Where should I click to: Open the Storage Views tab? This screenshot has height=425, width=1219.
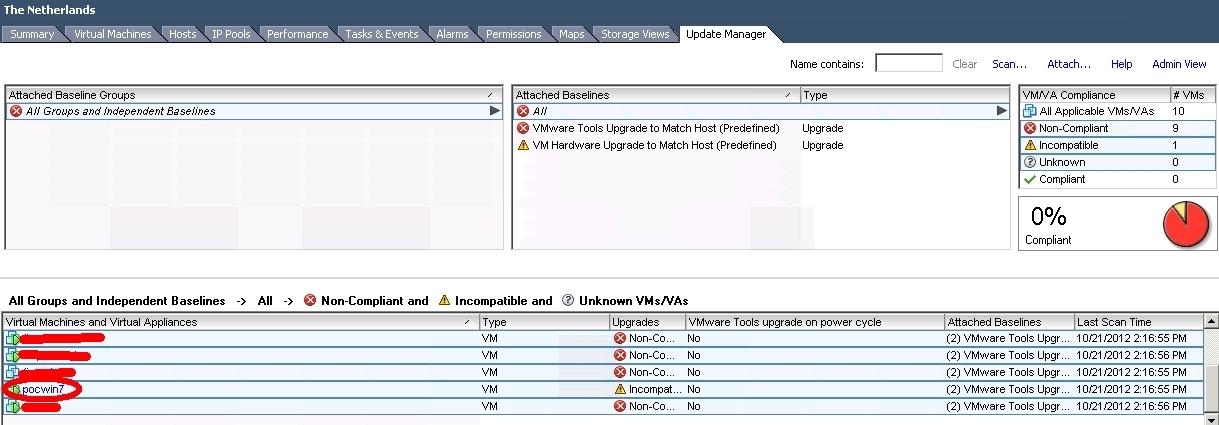pos(635,34)
